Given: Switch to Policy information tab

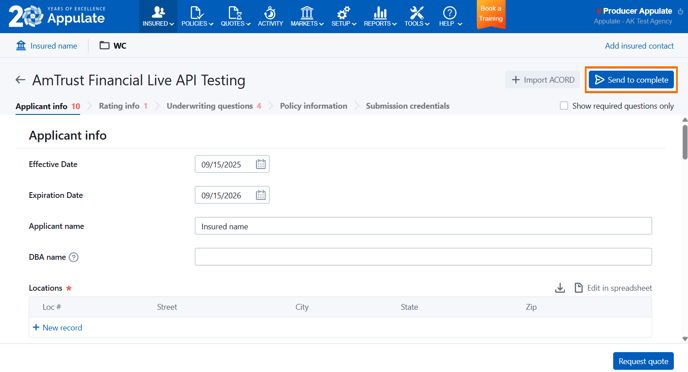Looking at the screenshot, I should click(x=313, y=106).
